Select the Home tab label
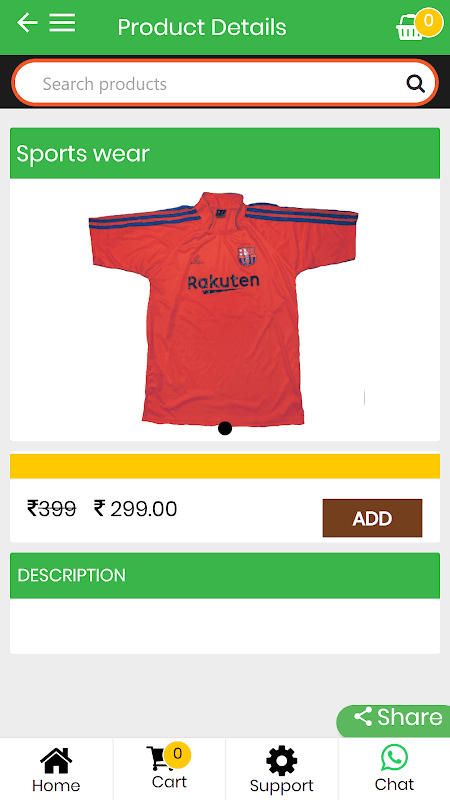Screen dimensions: 450x800 point(56,785)
